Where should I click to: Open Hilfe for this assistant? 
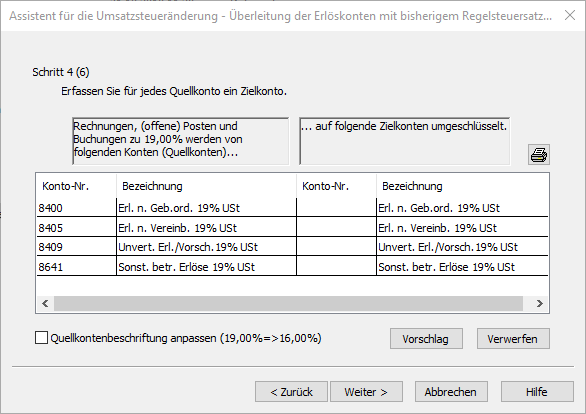537,392
